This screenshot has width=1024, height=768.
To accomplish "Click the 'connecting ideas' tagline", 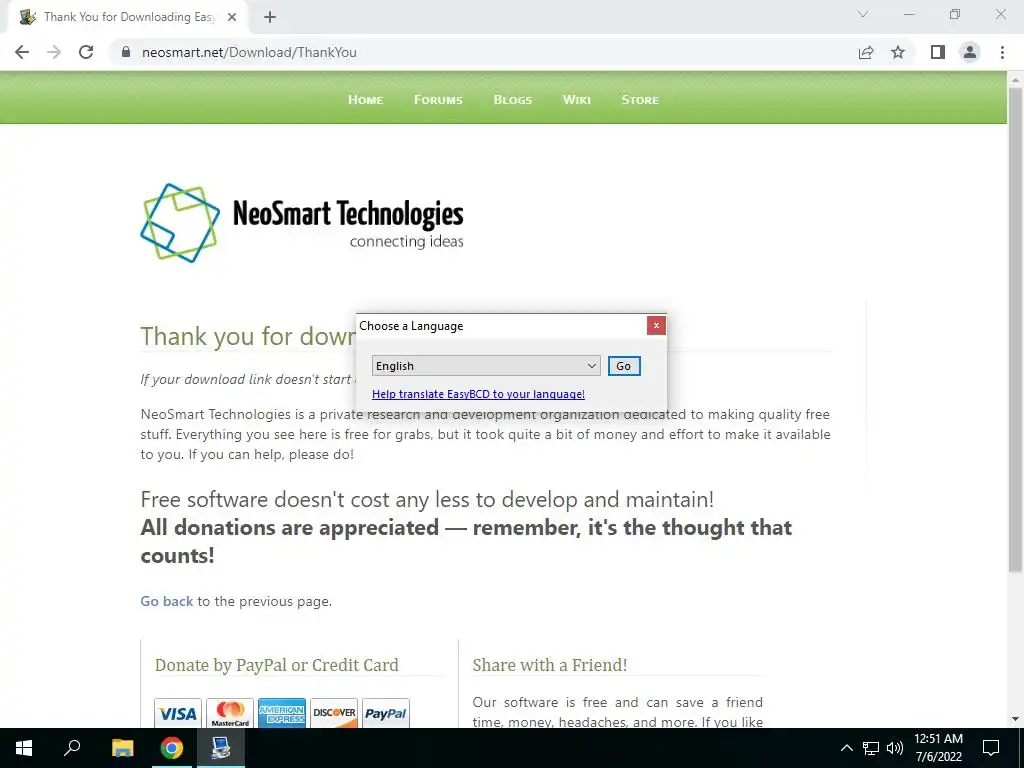I will [406, 242].
